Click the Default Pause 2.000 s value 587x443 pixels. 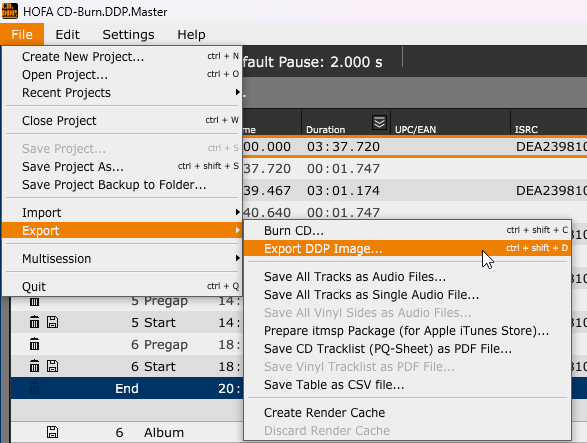pyautogui.click(x=356, y=62)
